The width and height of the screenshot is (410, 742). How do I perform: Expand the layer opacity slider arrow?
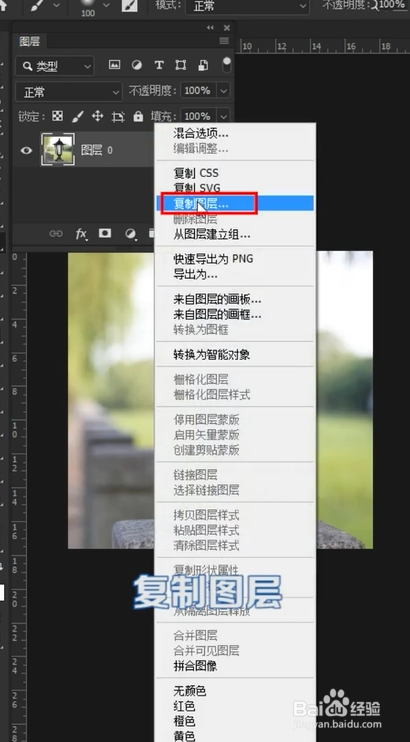pyautogui.click(x=223, y=90)
